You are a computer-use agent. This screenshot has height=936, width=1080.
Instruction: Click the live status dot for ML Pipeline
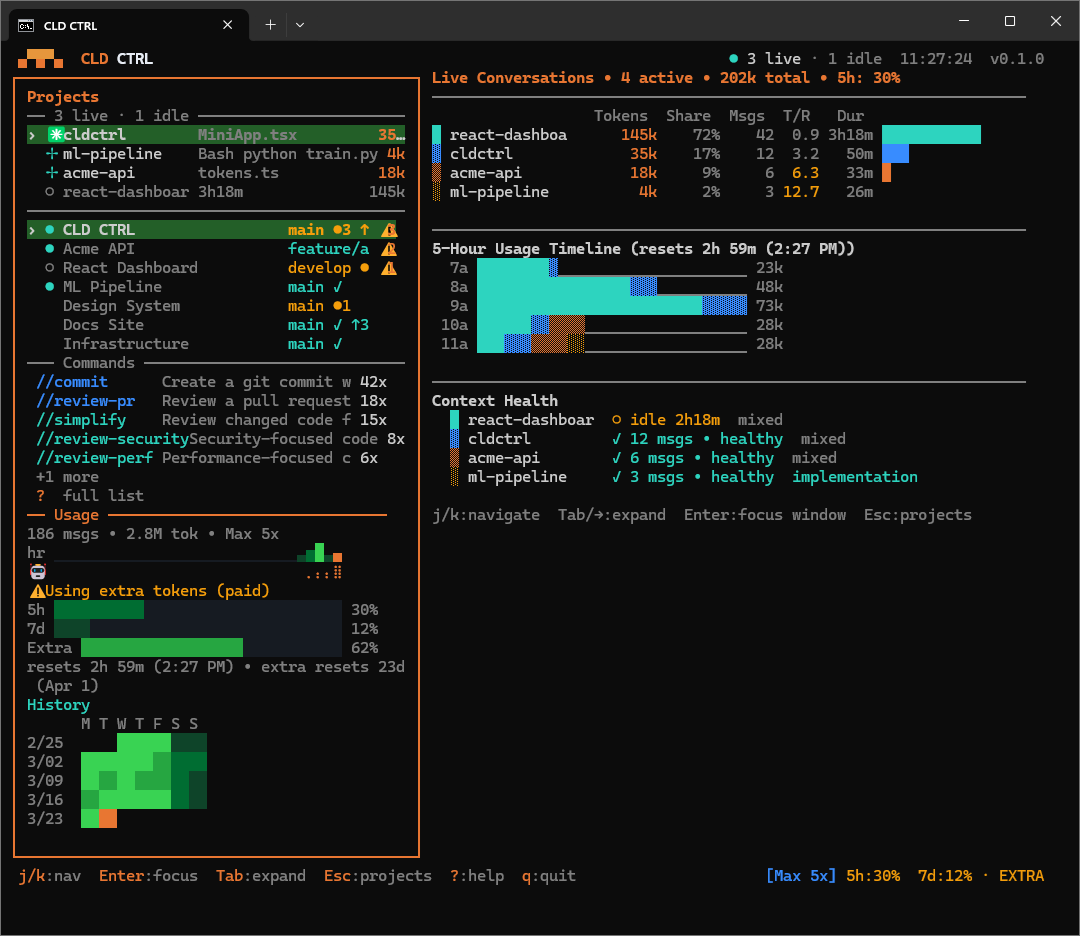(x=50, y=287)
